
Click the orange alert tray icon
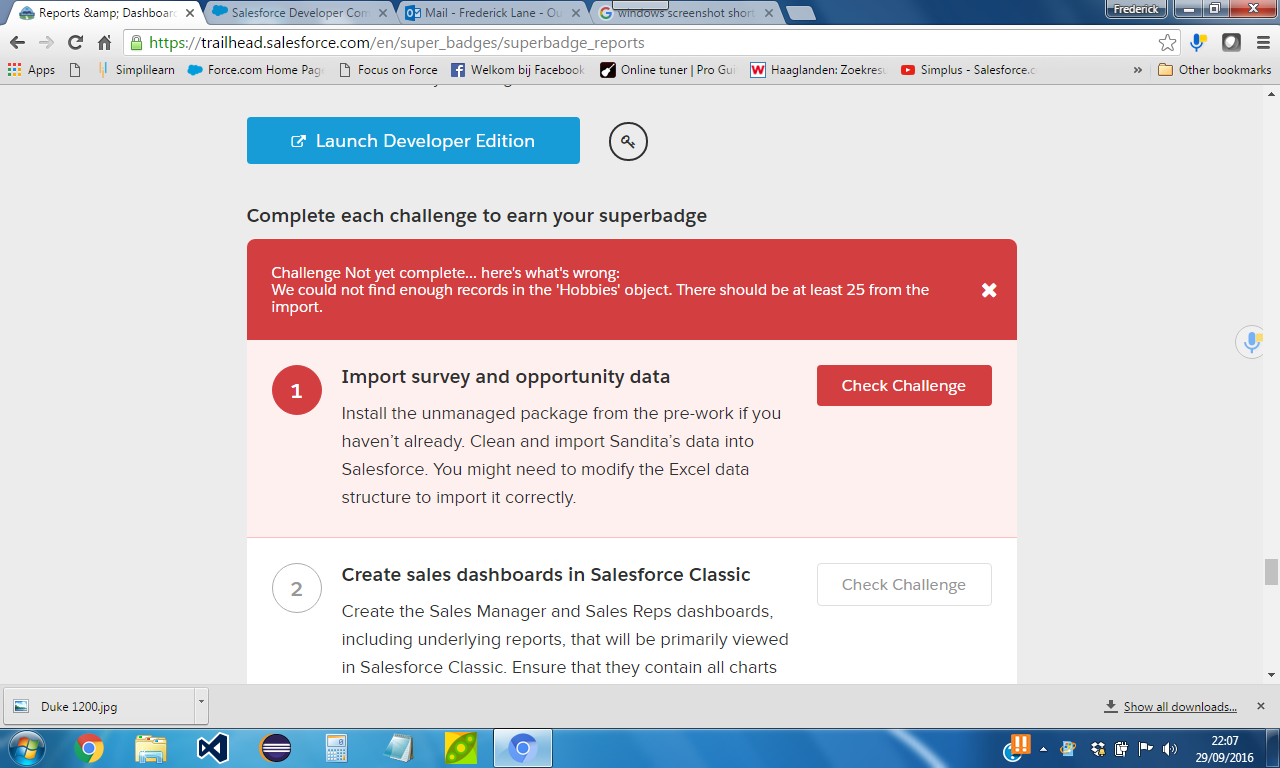(x=1019, y=745)
